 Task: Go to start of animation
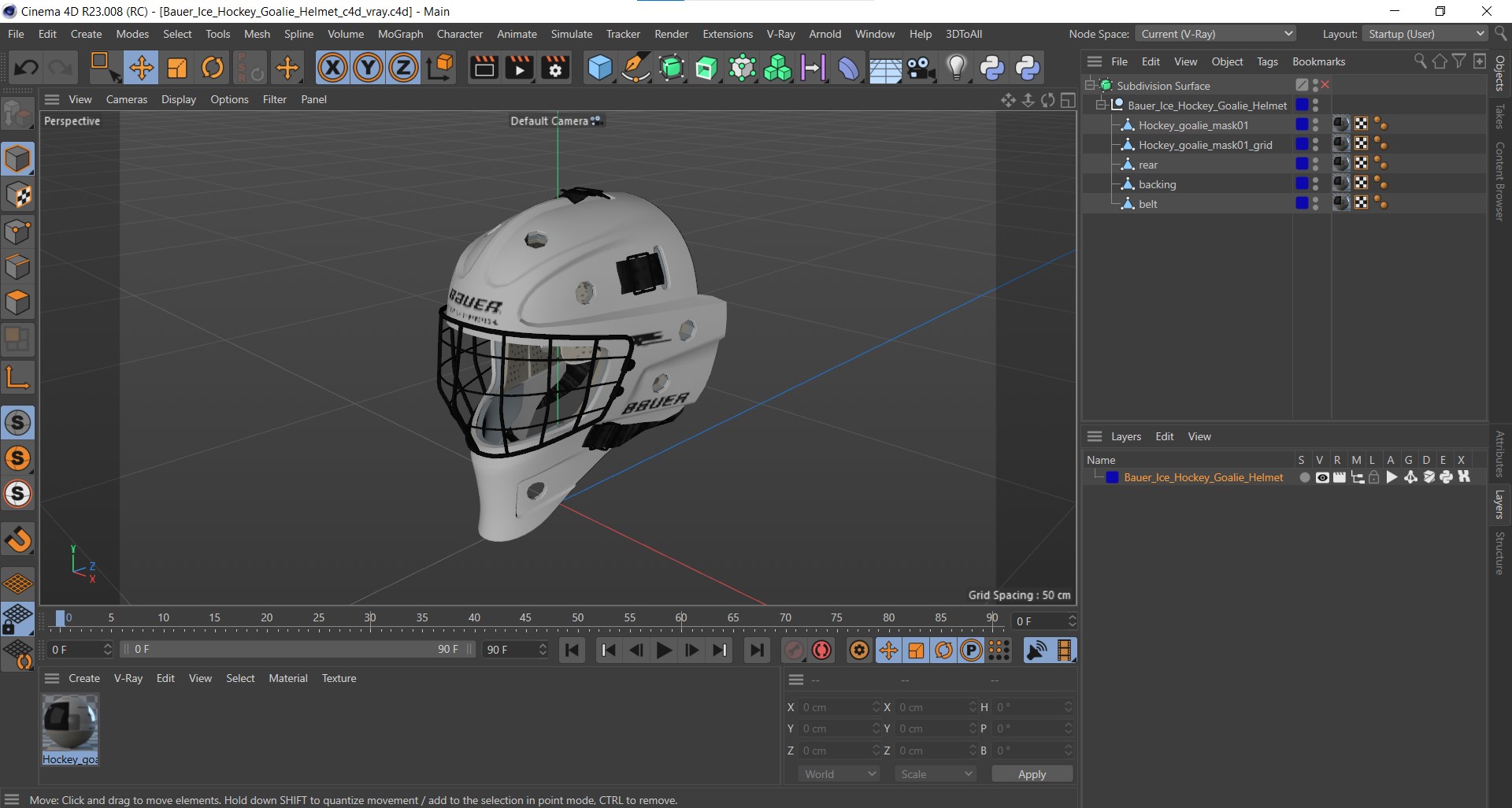(573, 650)
